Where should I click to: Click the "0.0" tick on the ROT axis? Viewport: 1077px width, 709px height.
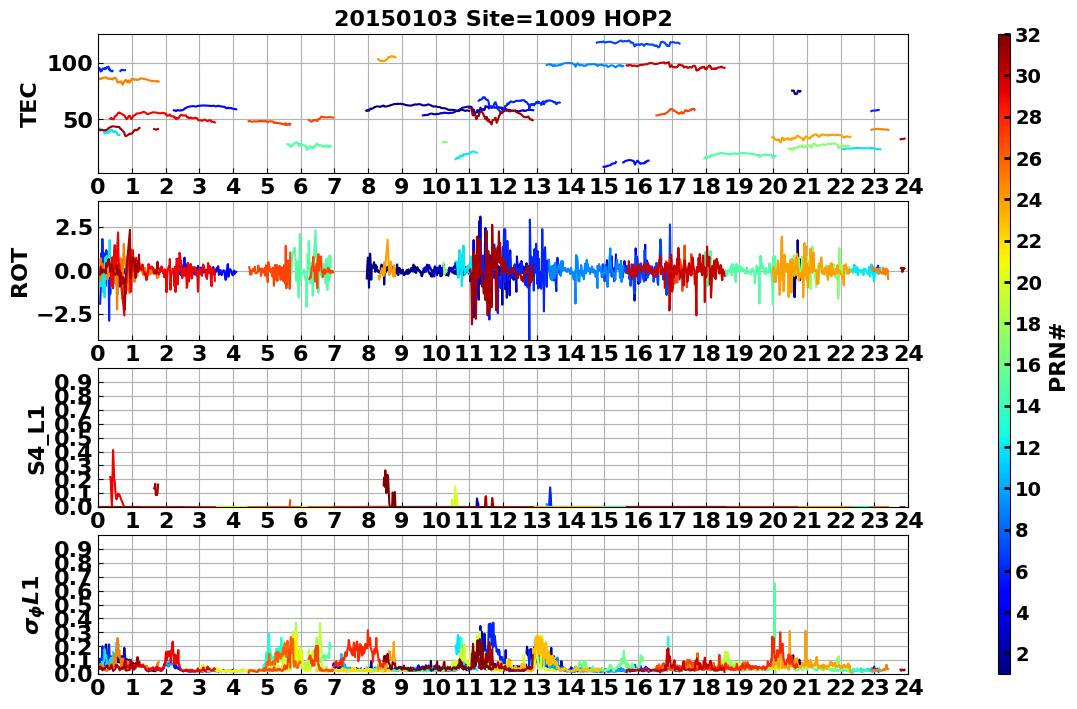pyautogui.click(x=74, y=271)
